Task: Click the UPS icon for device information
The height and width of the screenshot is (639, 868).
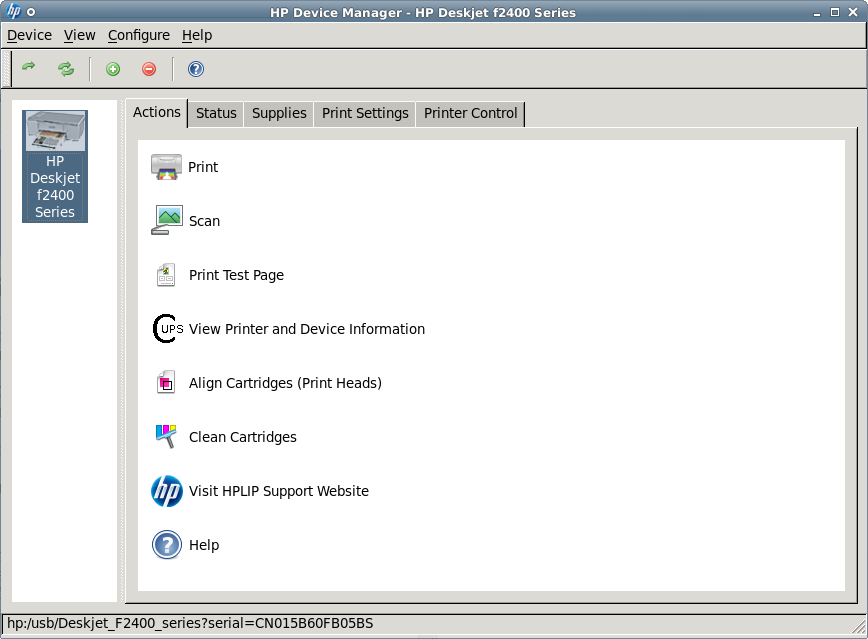Action: 168,328
